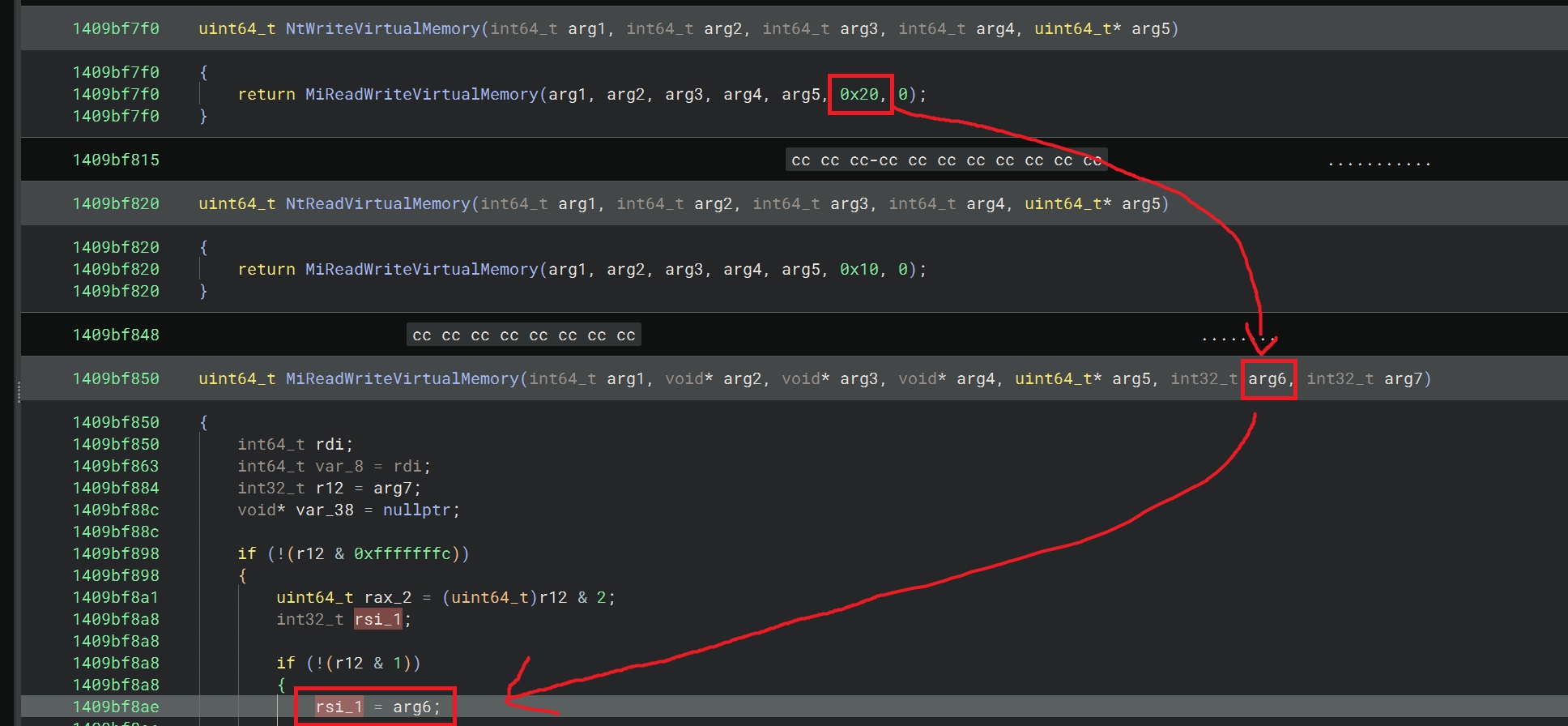
Task: Select r12 in the if (!(r12 & 1)) condition
Action: tap(348, 664)
